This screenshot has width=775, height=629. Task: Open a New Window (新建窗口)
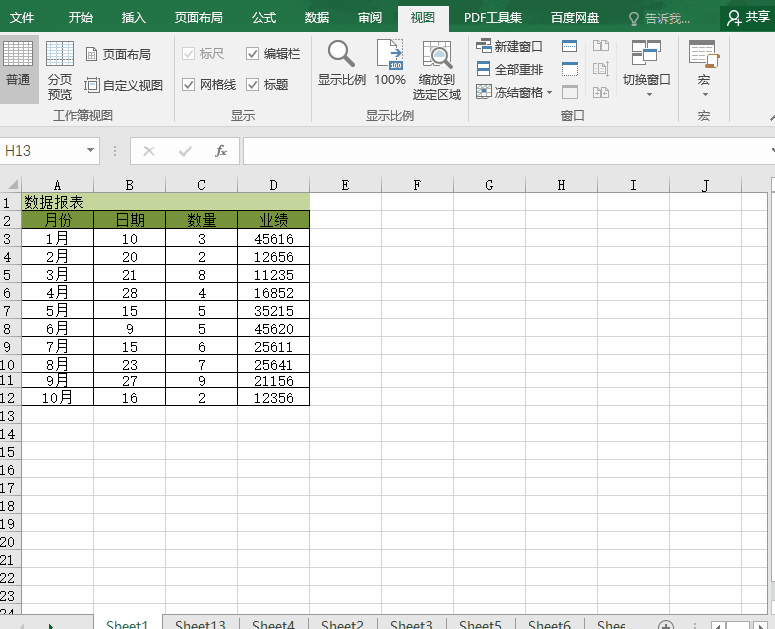(x=509, y=46)
